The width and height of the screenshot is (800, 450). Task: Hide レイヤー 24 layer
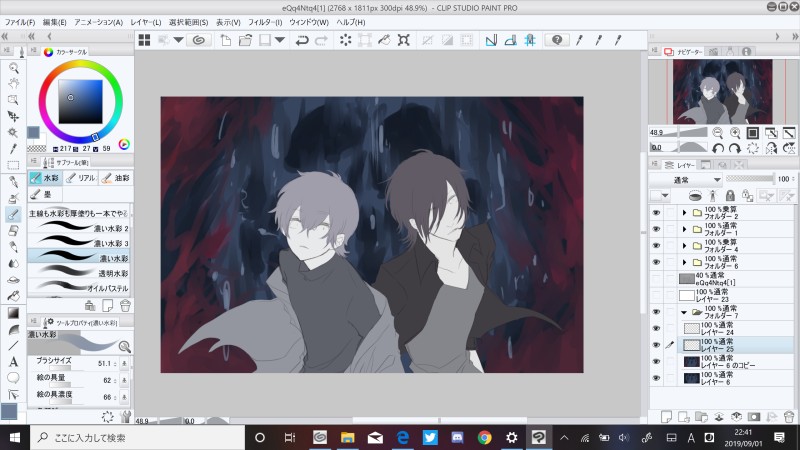pos(656,329)
